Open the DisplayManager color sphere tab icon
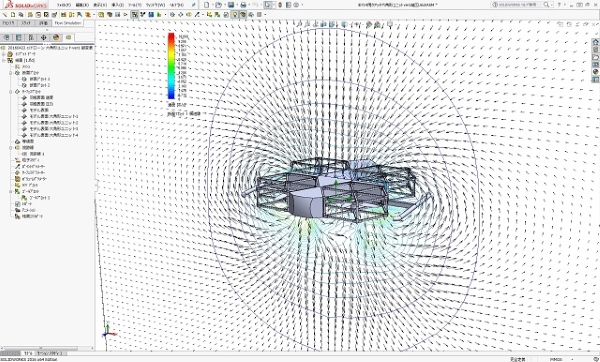Viewport: 600px width, 362px height. click(56, 37)
